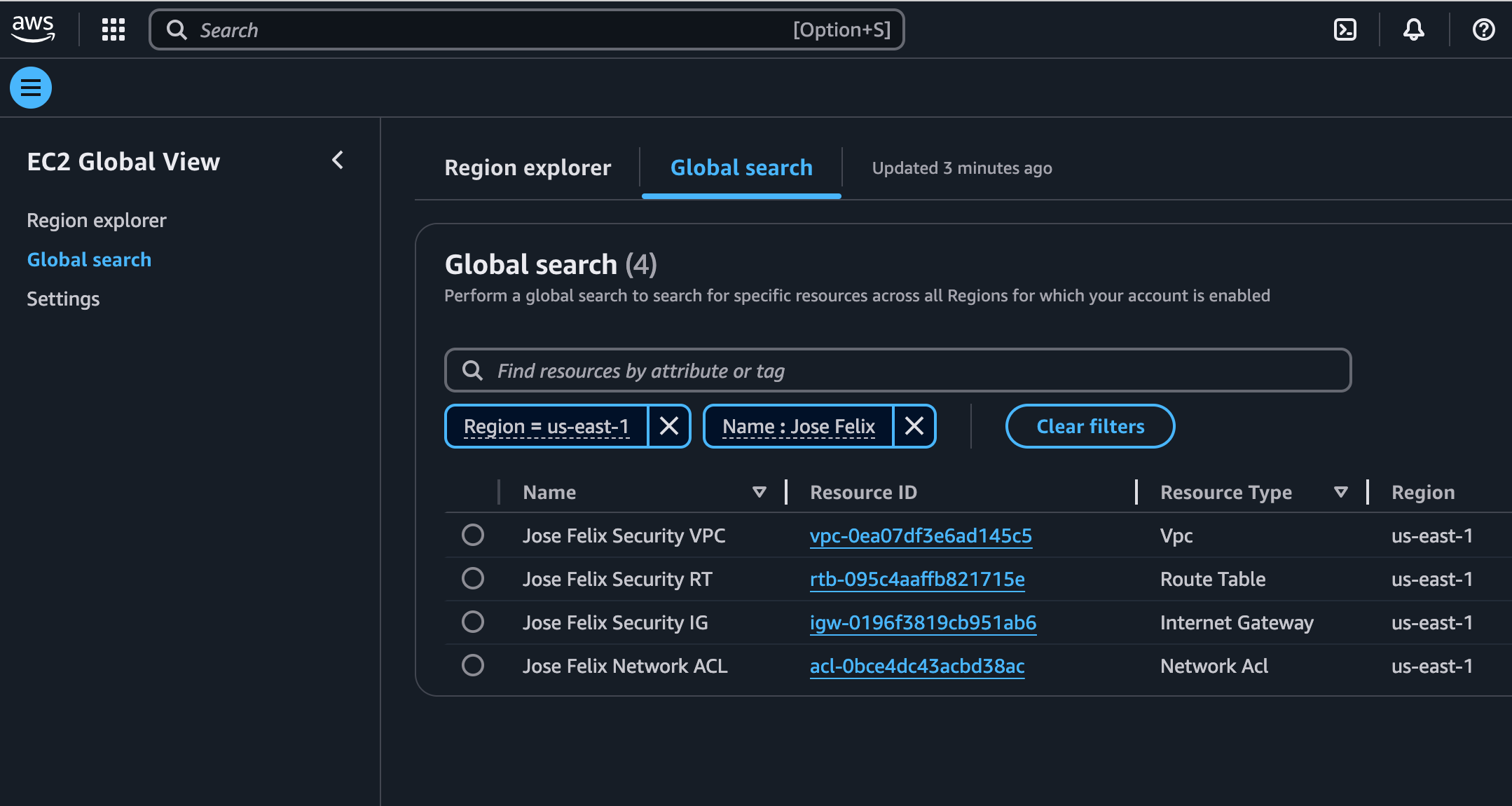Remove the Region = us-east-1 filter

click(x=669, y=426)
